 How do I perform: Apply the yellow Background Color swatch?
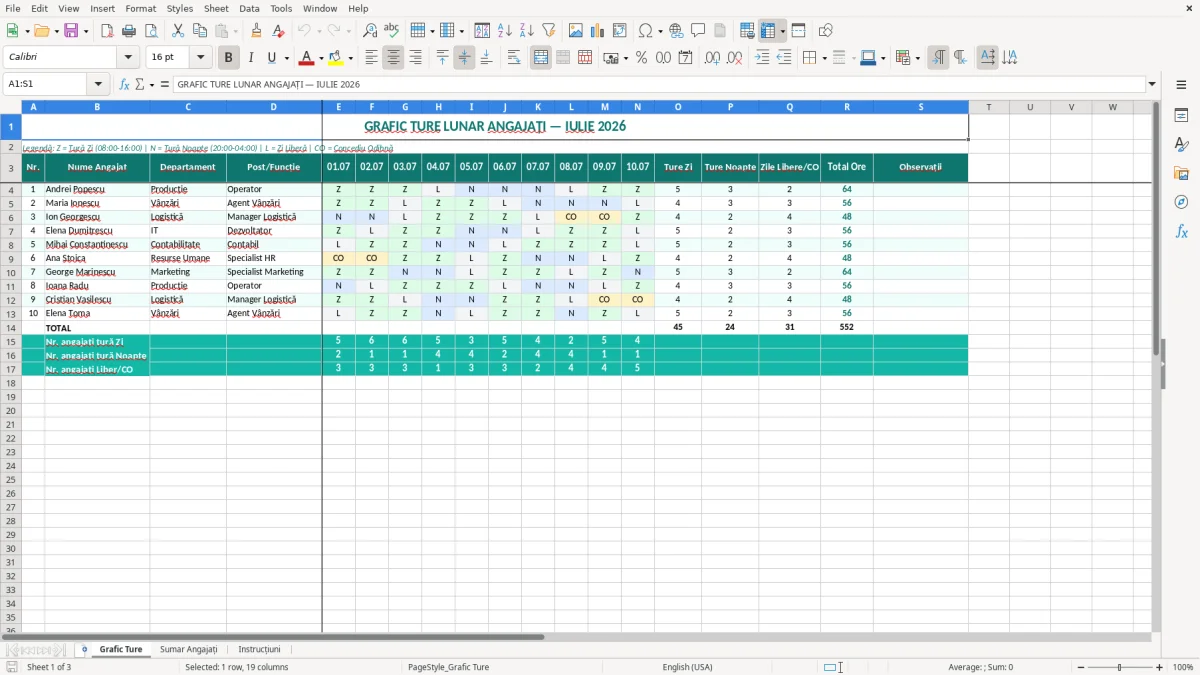[336, 58]
